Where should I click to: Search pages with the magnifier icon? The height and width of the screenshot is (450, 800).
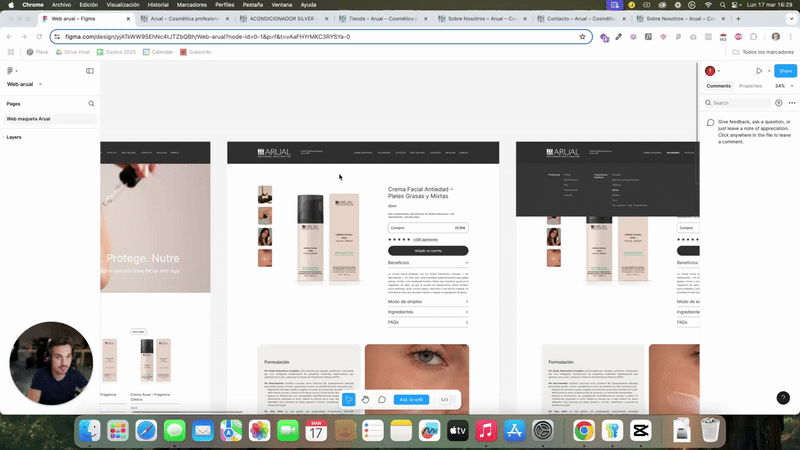point(91,104)
